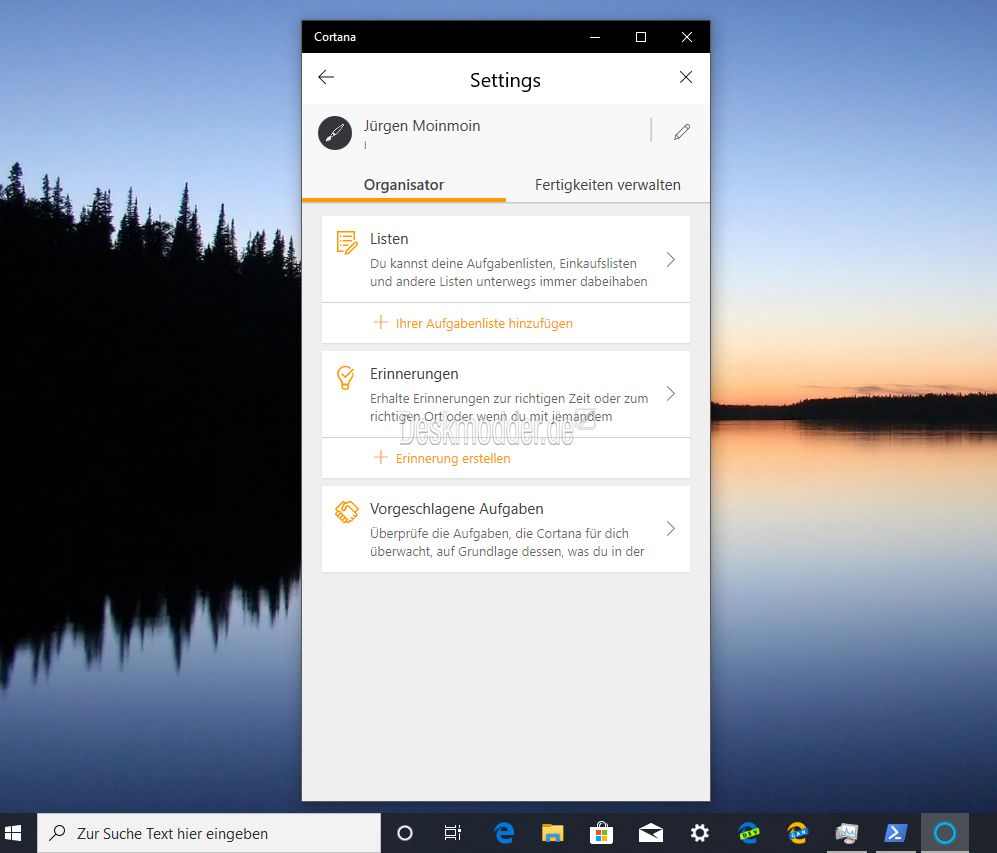
Task: Click the Listen notepad icon
Action: point(347,243)
